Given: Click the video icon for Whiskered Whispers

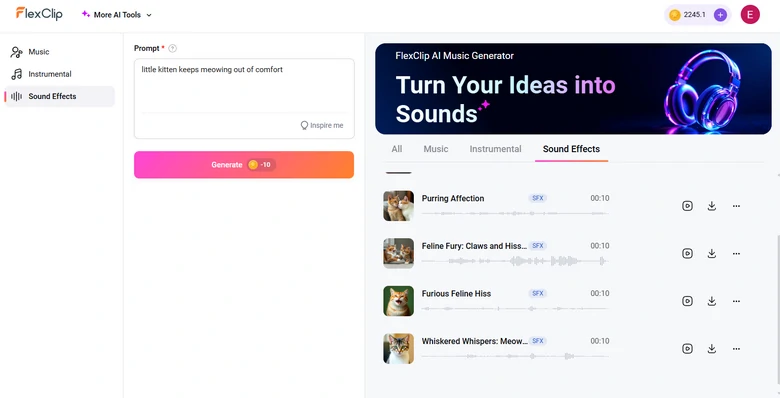Looking at the screenshot, I should [x=687, y=349].
